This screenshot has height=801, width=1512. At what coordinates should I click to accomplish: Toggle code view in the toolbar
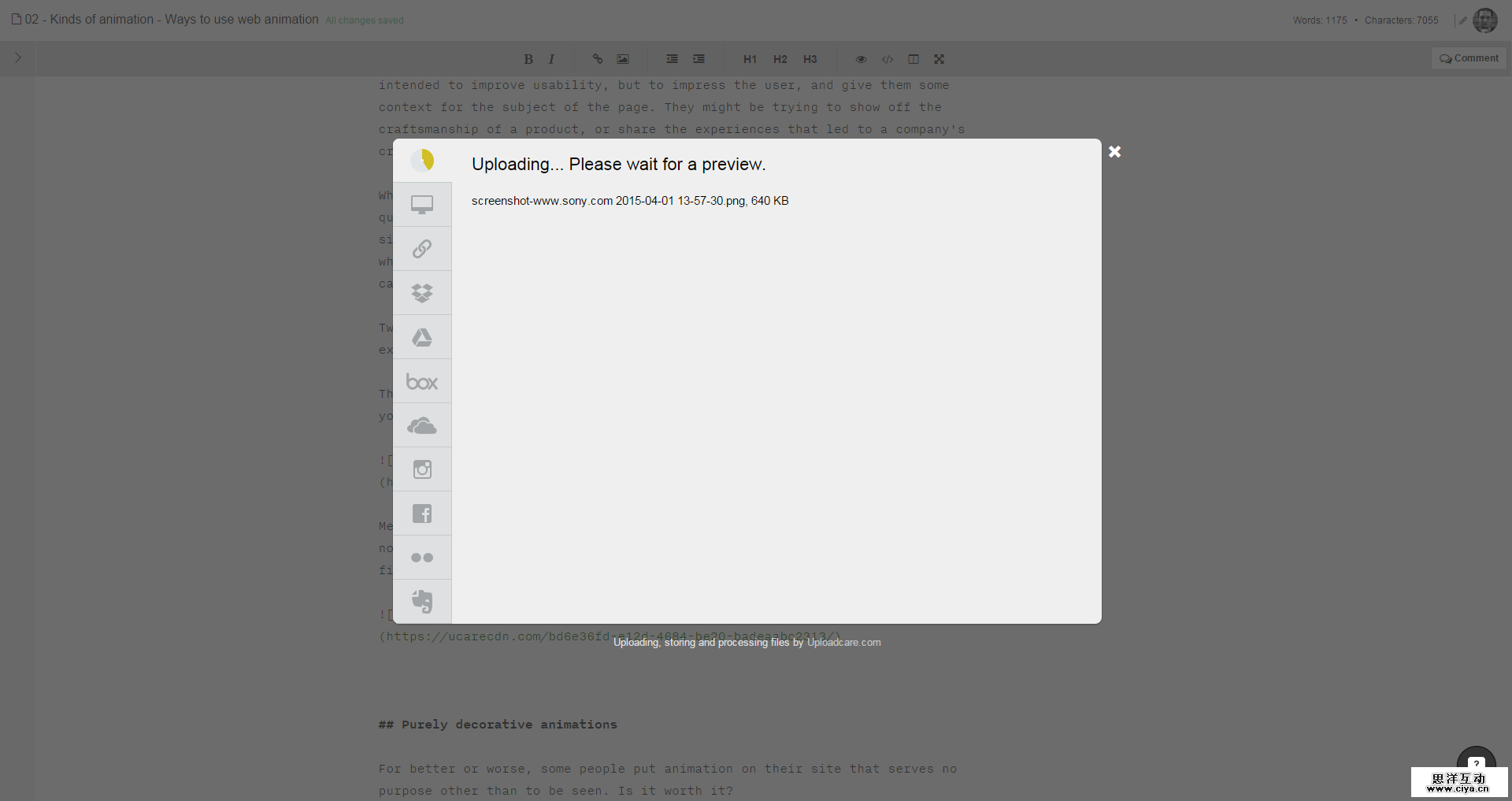click(888, 59)
